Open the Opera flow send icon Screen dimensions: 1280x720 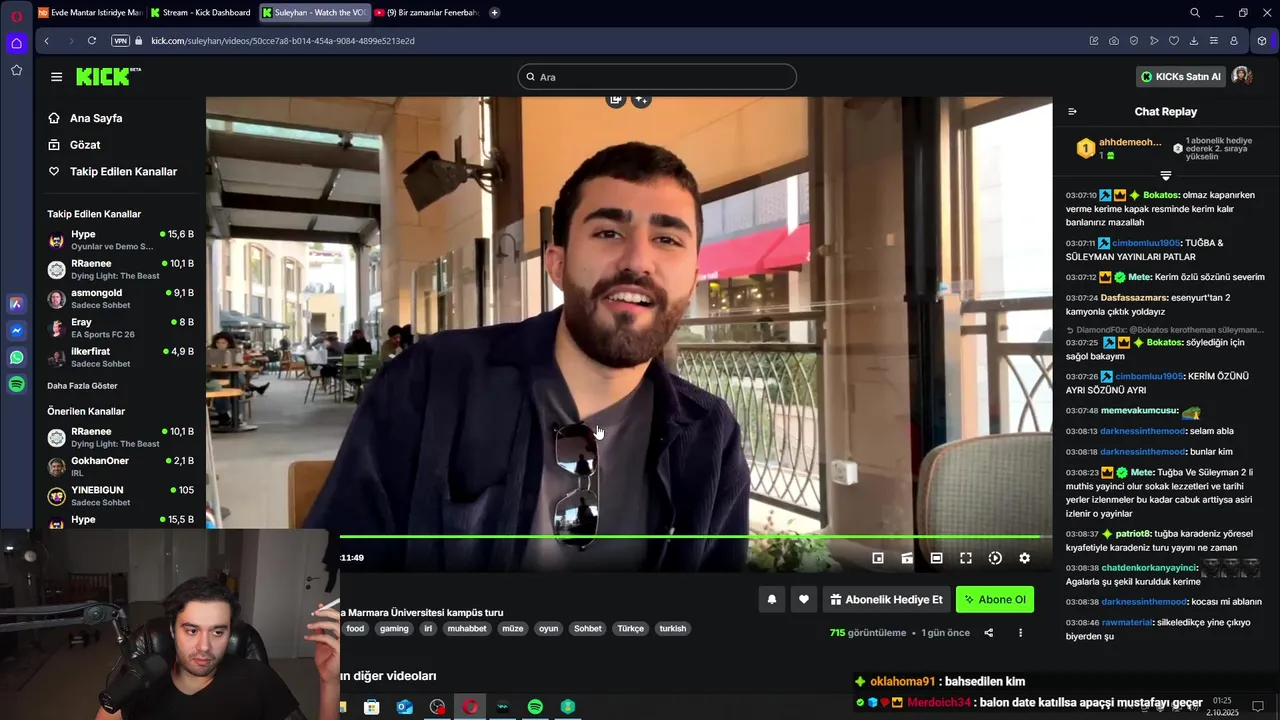tap(1154, 41)
